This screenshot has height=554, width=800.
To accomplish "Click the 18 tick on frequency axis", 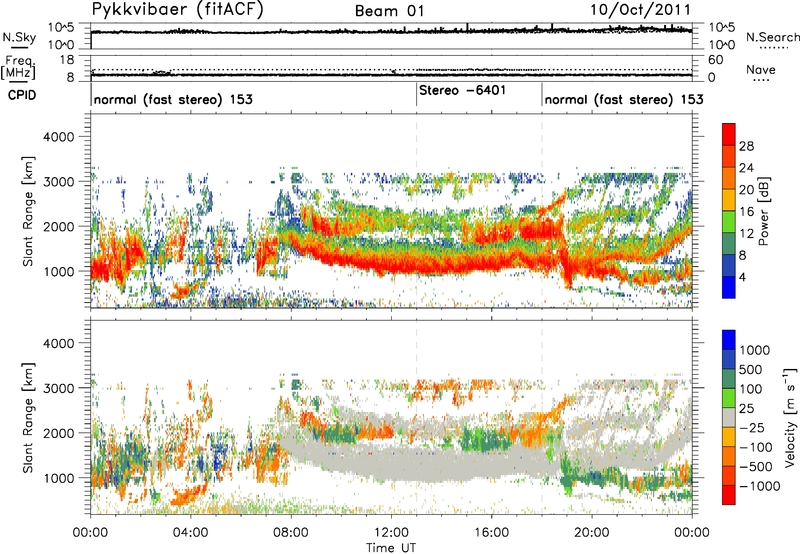I will (67, 60).
